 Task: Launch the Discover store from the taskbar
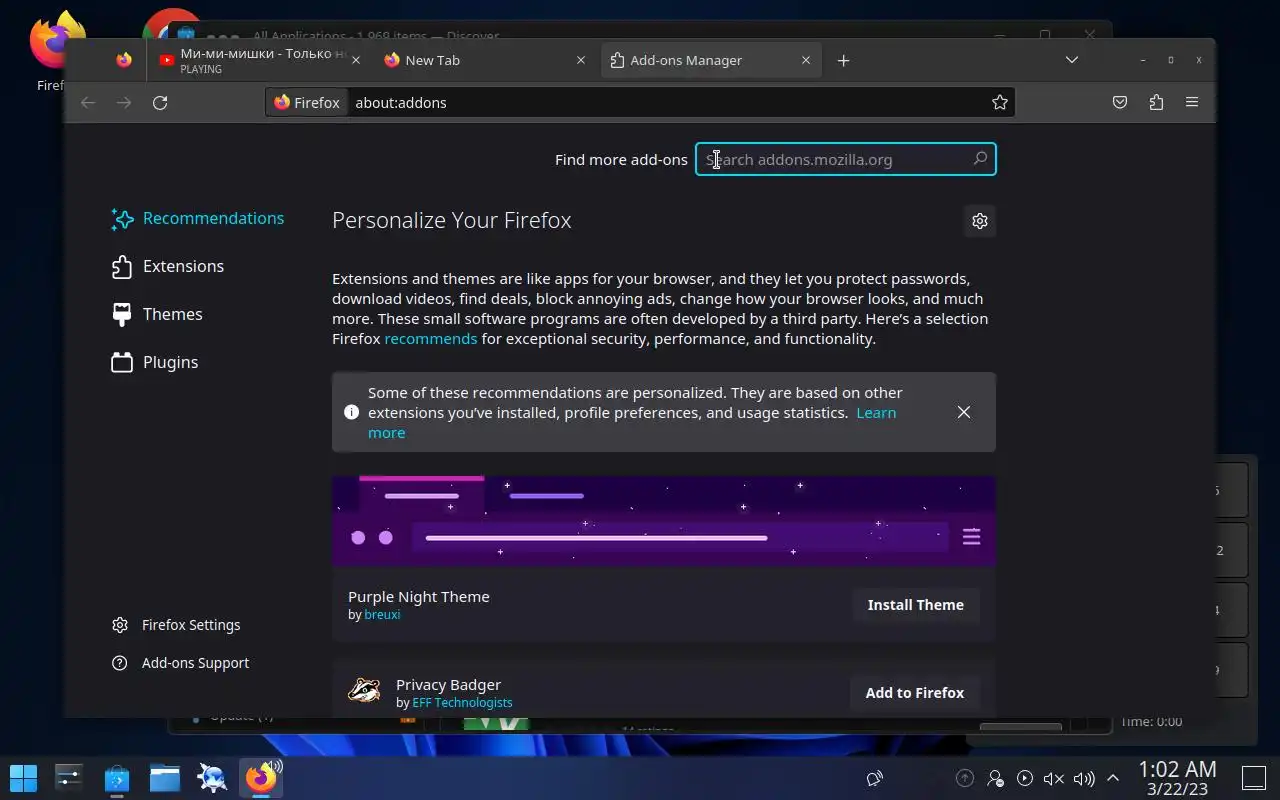(117, 778)
